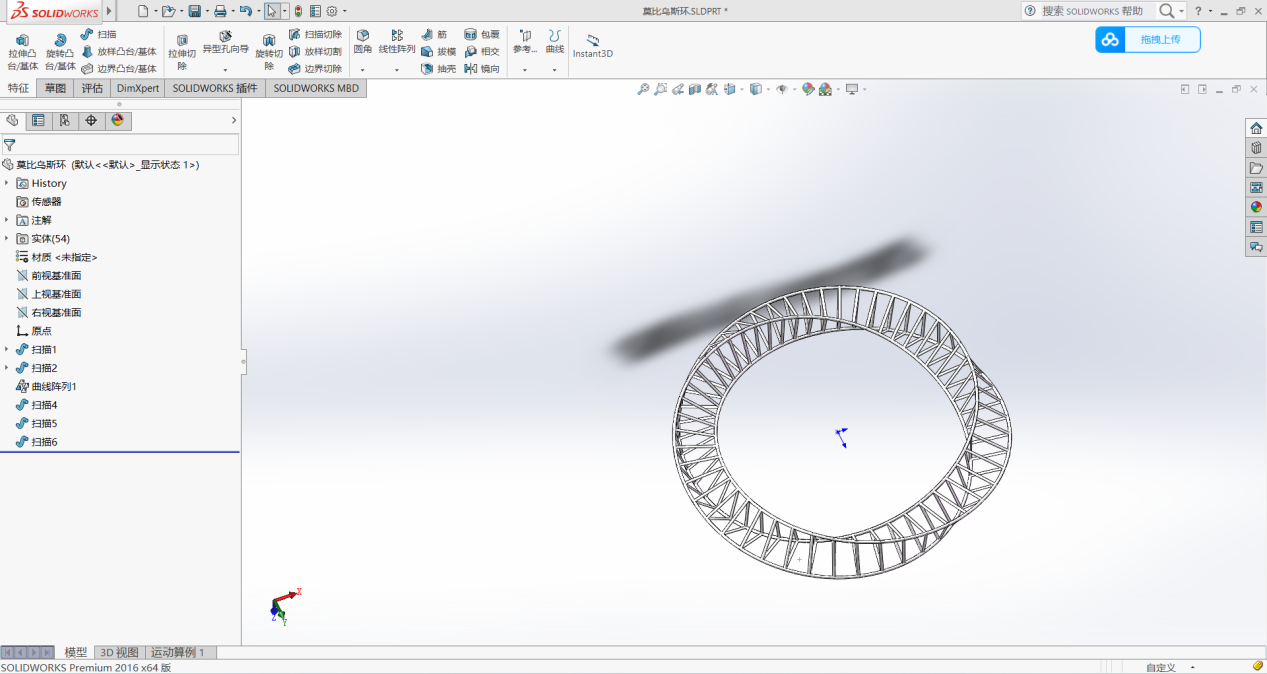Open the 异型孔向导 dropdown arrow
The width and height of the screenshot is (1267, 674).
pos(225,70)
